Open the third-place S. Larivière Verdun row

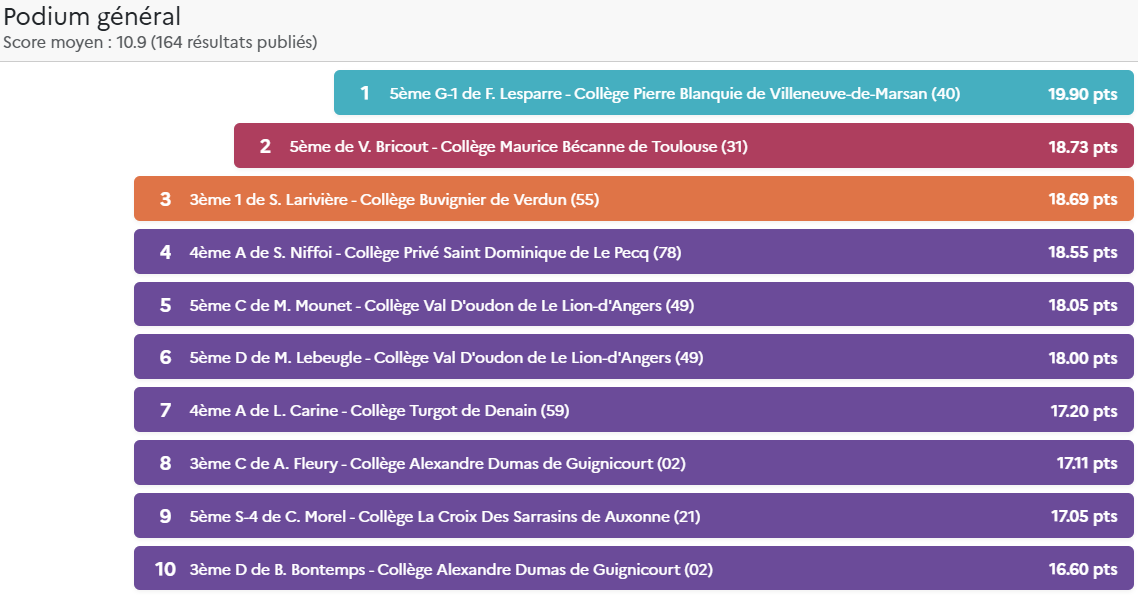coord(634,199)
